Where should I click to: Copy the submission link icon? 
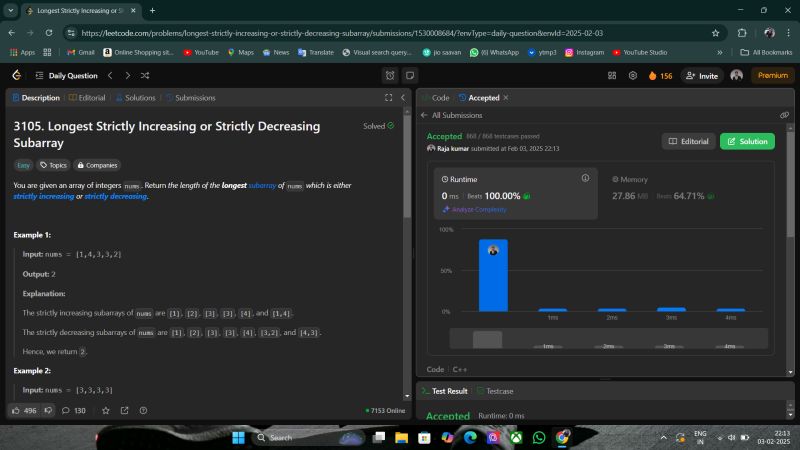tap(784, 115)
